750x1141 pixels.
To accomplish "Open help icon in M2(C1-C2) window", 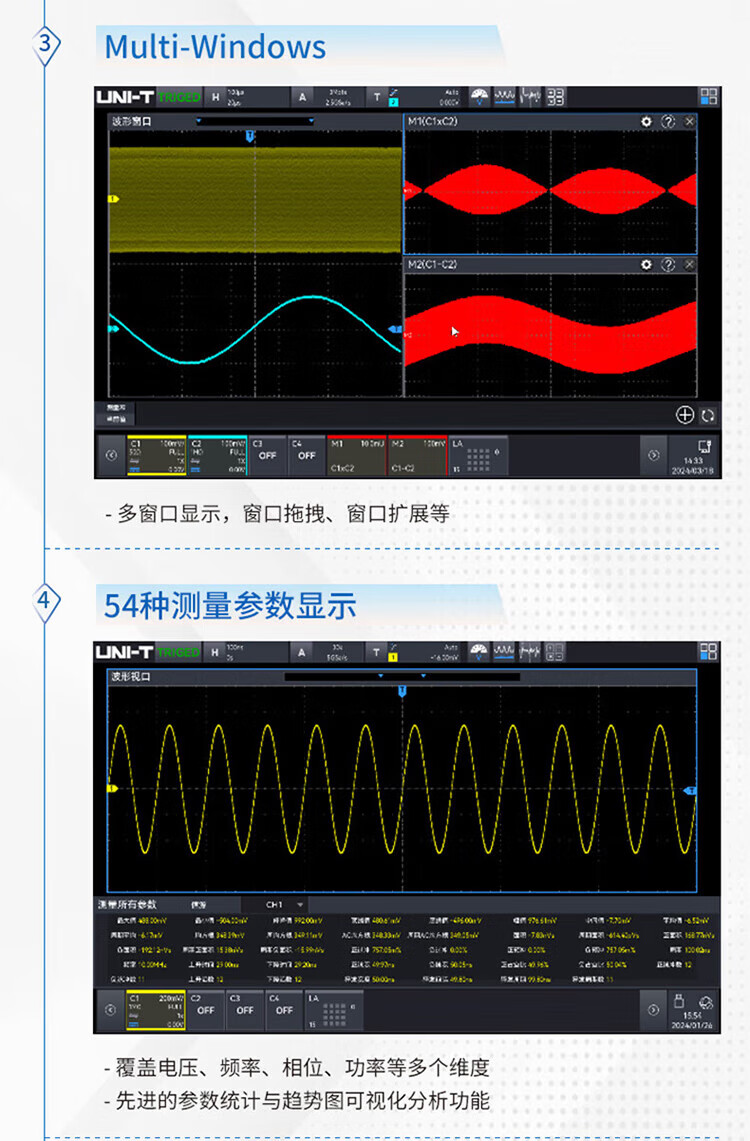I will [x=668, y=264].
